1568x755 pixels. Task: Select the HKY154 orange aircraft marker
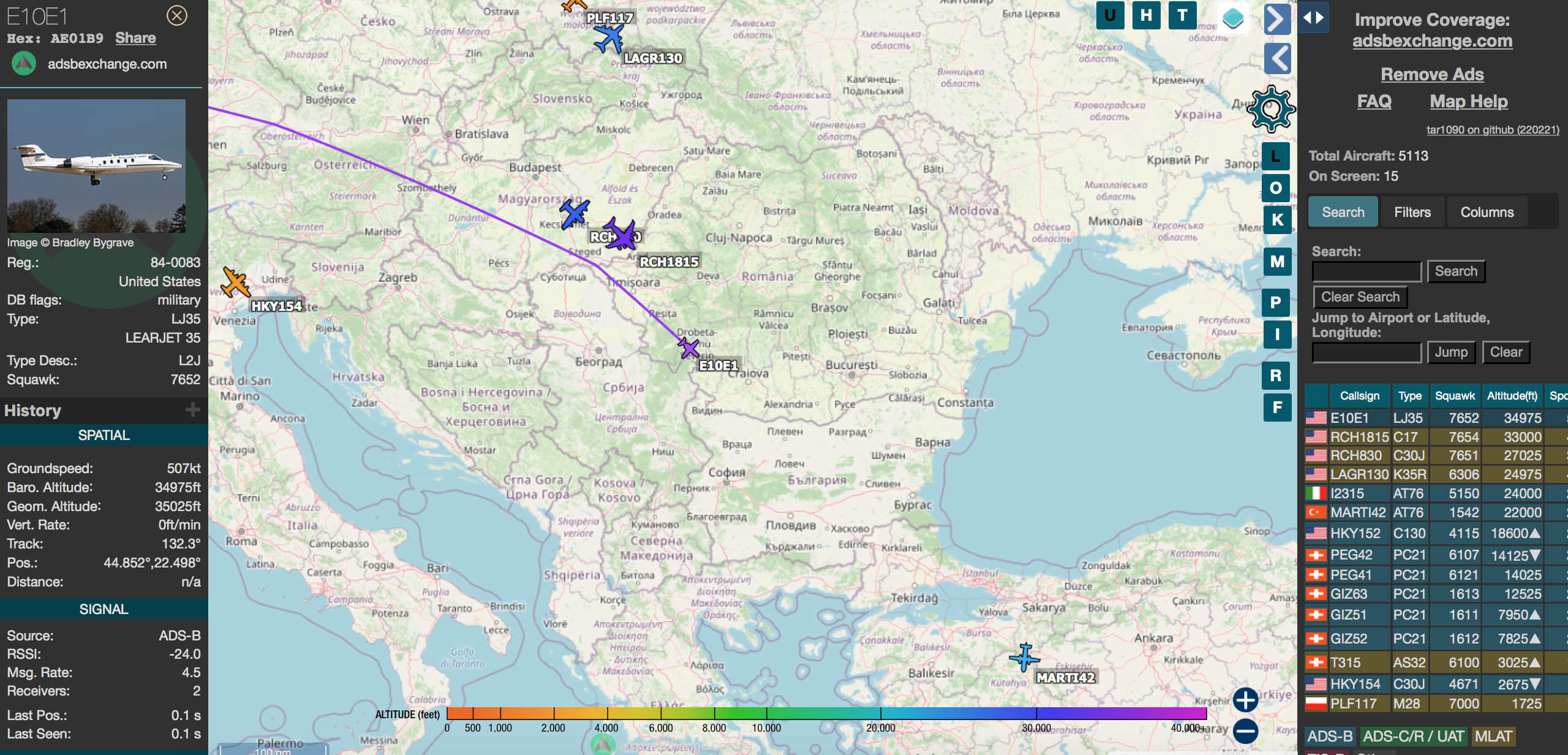pos(235,283)
